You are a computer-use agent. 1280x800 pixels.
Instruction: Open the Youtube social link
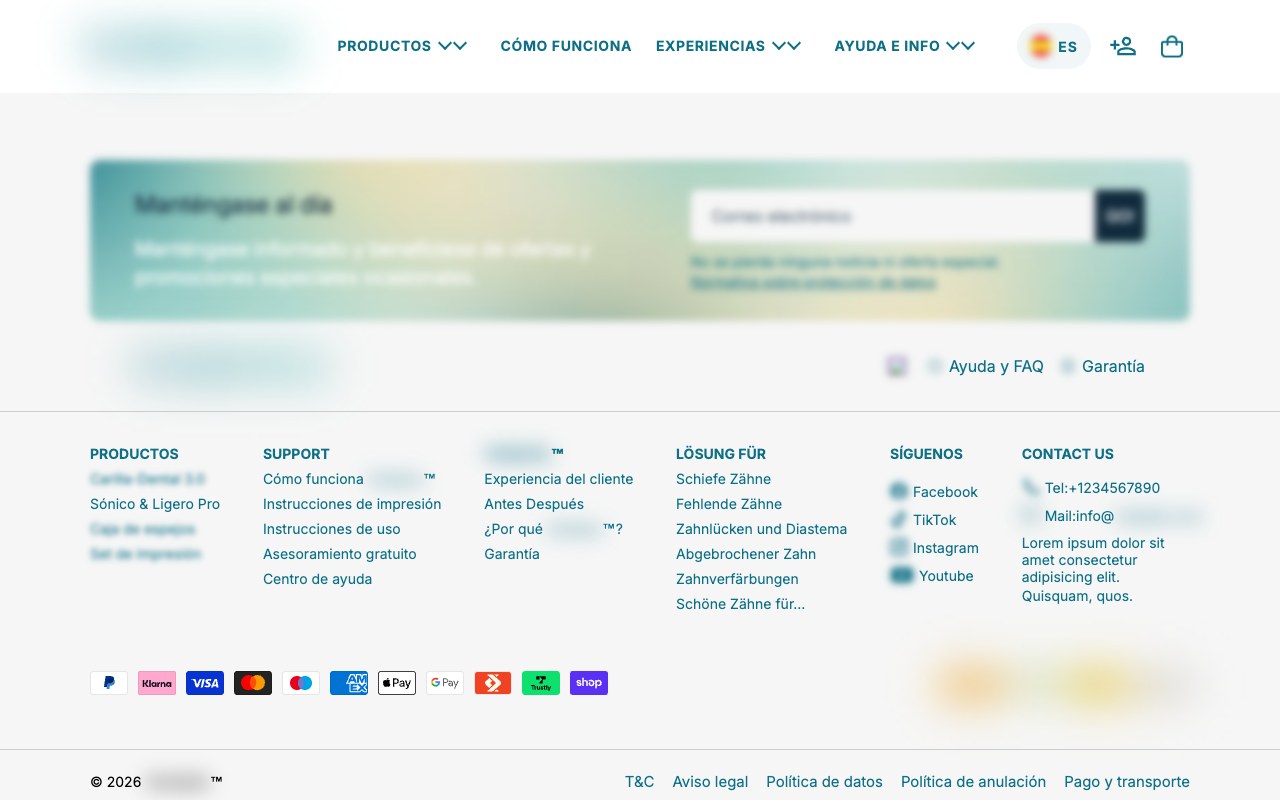[932, 576]
